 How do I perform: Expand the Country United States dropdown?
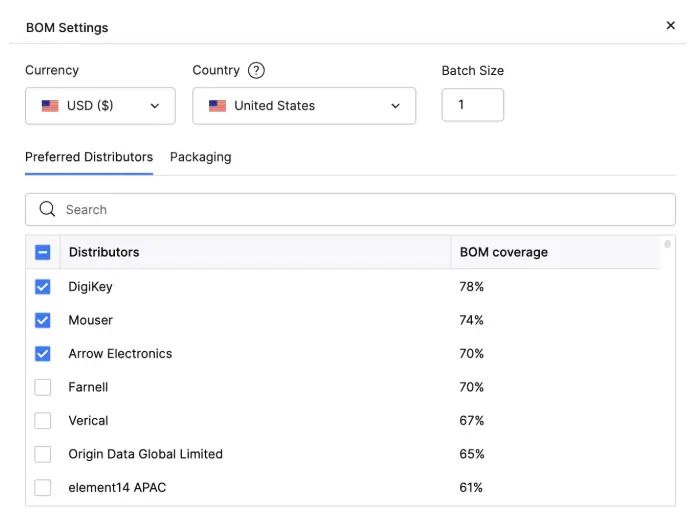(x=304, y=106)
